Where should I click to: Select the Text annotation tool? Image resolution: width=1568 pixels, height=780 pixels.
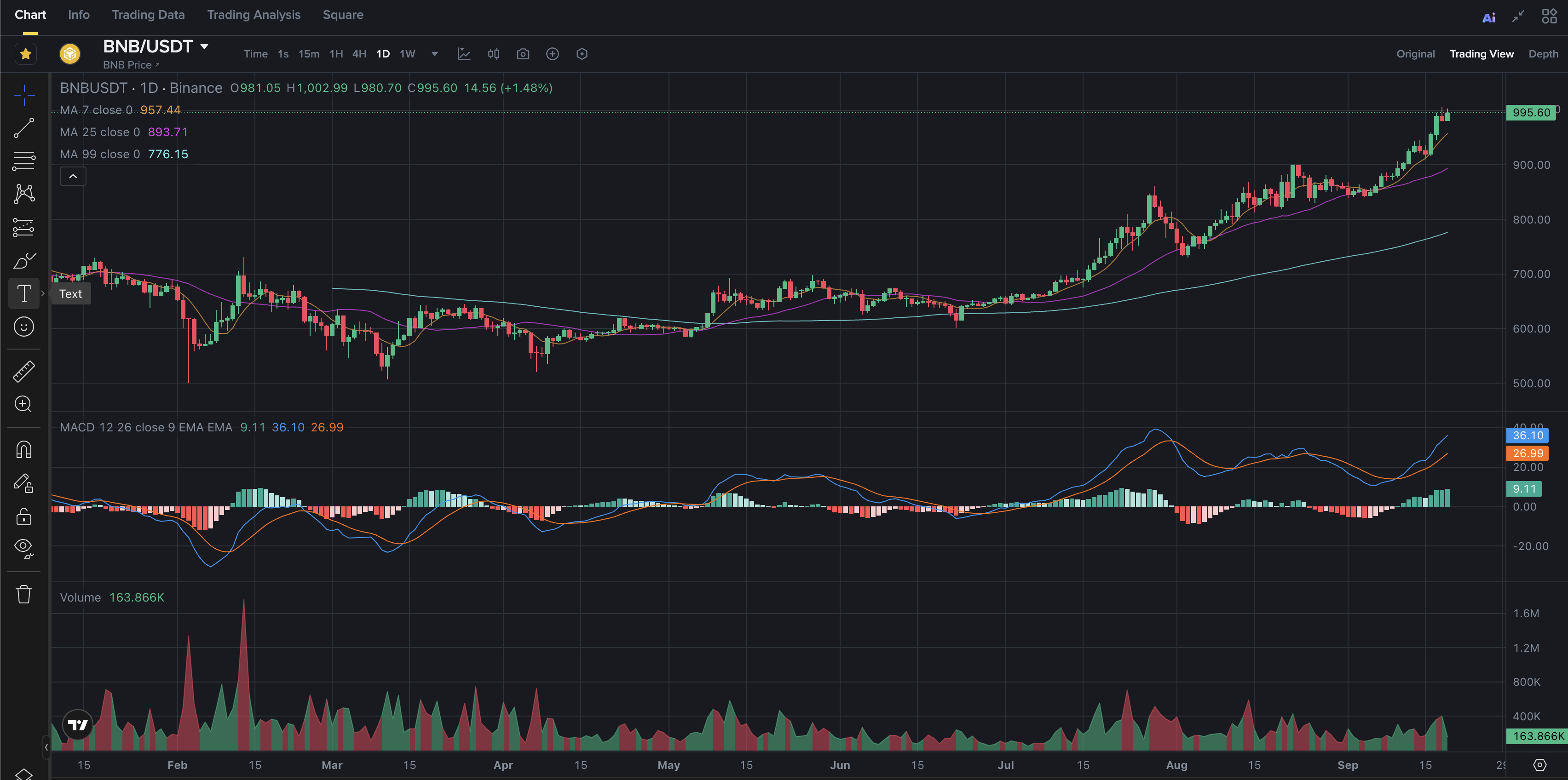(x=24, y=294)
